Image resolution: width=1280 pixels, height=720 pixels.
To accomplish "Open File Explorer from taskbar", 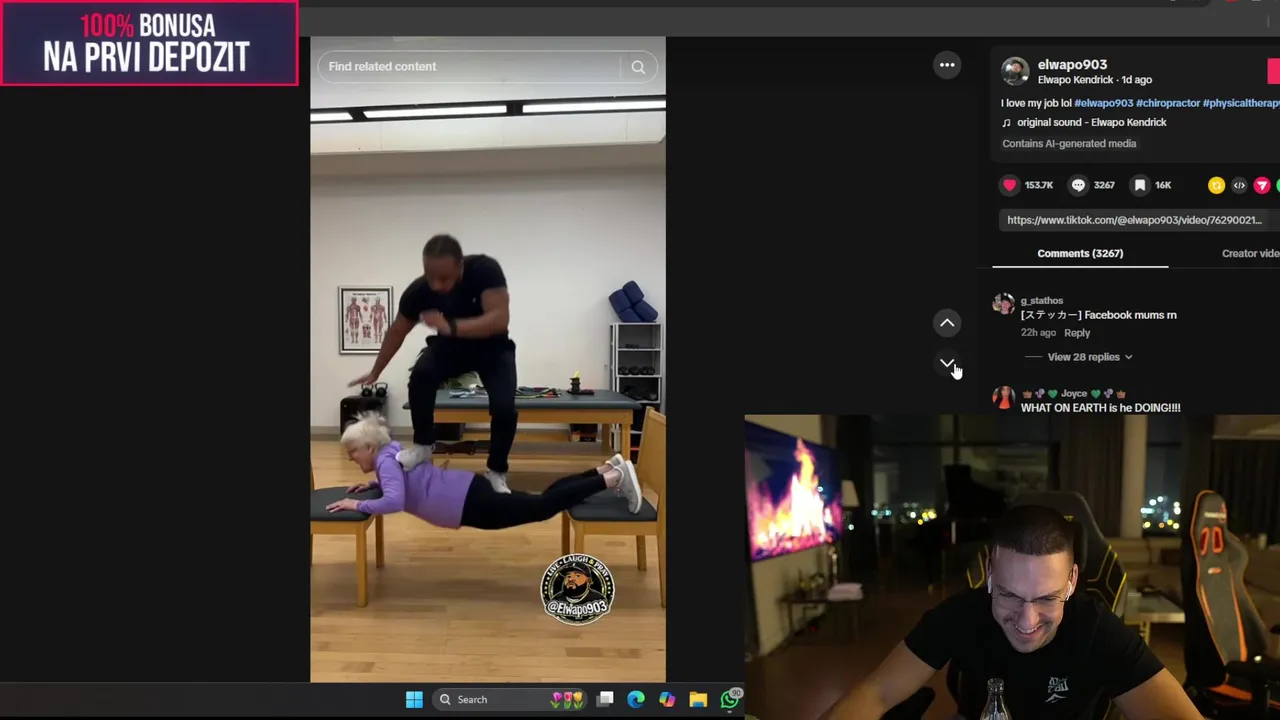I will (x=698, y=699).
